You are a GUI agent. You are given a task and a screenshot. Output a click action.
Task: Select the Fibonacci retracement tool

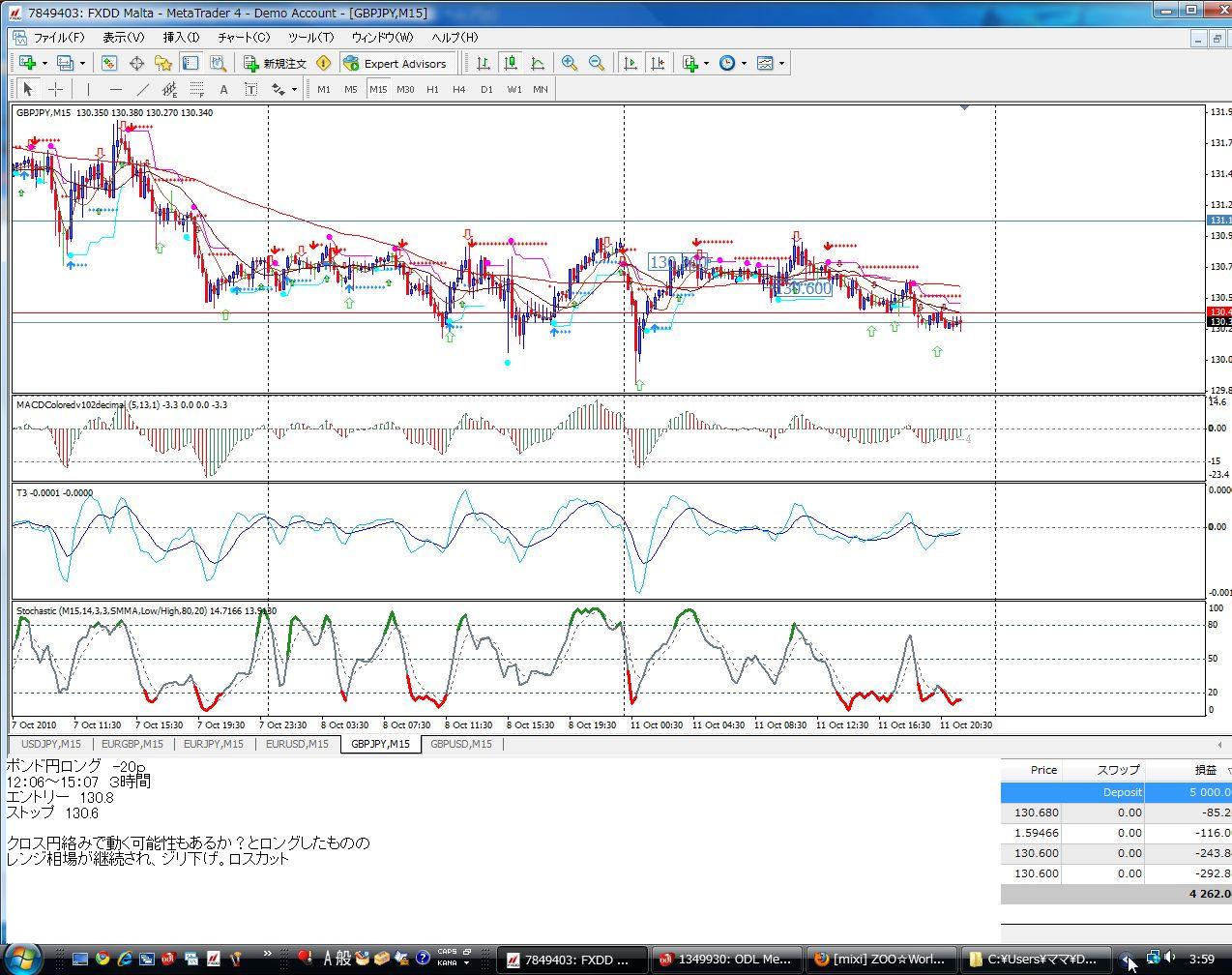[197, 89]
